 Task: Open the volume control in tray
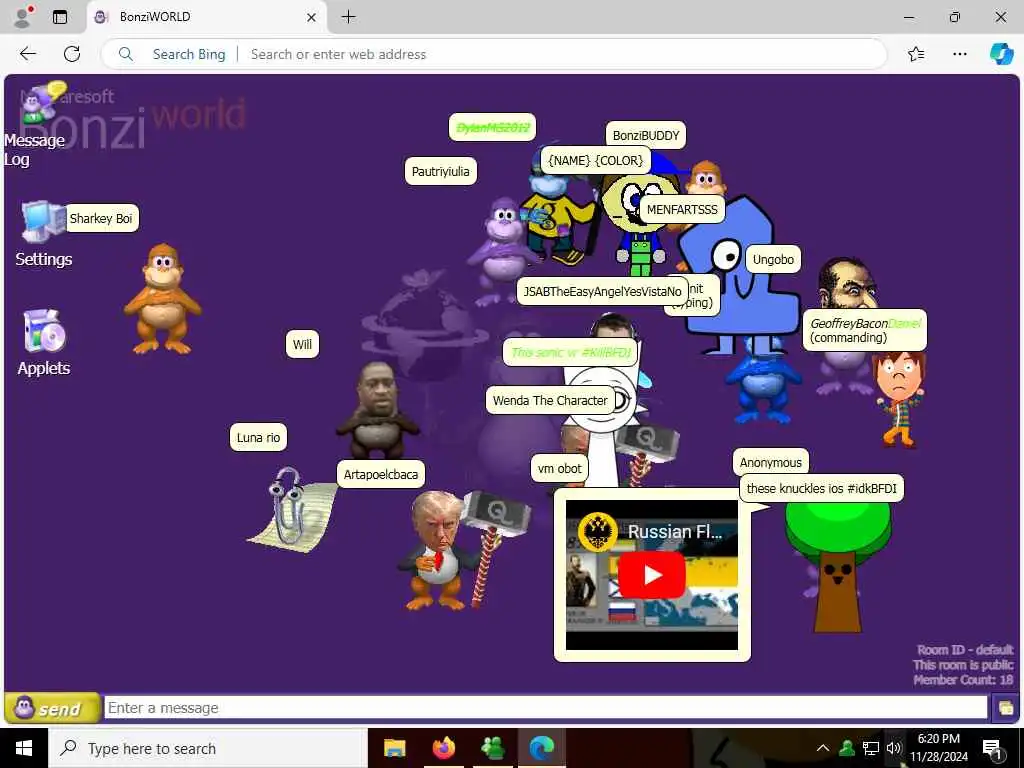click(894, 748)
